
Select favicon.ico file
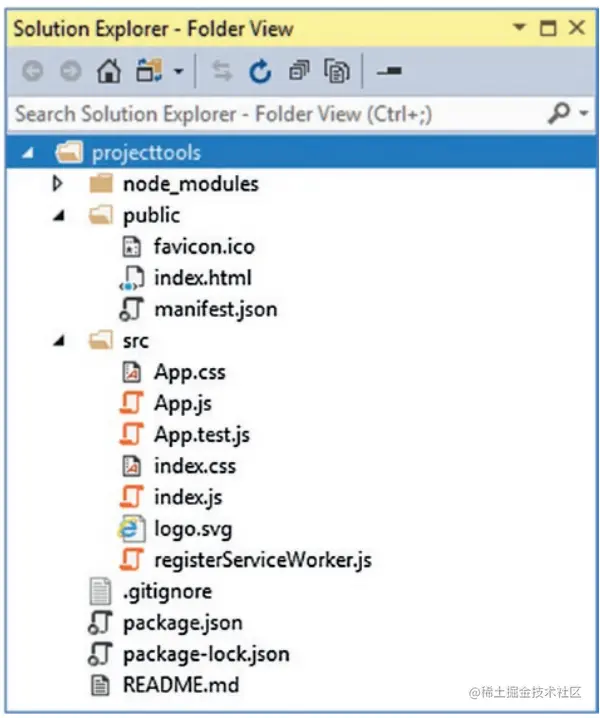pyautogui.click(x=204, y=247)
